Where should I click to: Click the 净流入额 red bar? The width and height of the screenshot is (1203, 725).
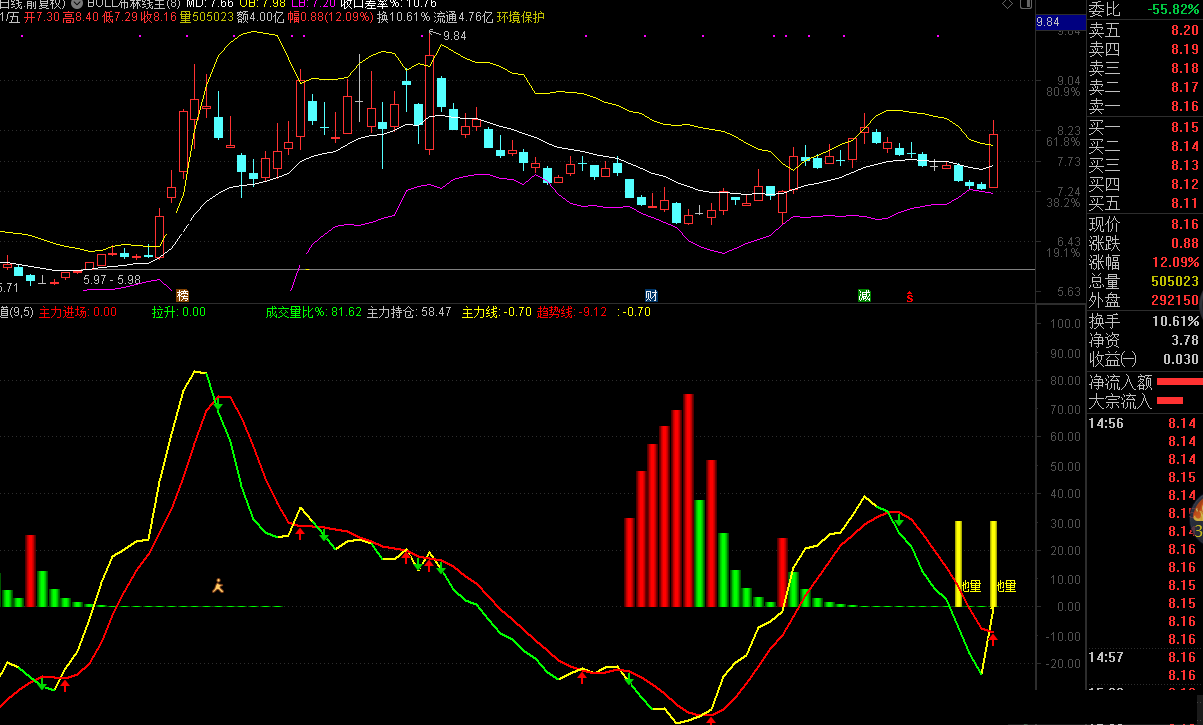[1180, 382]
